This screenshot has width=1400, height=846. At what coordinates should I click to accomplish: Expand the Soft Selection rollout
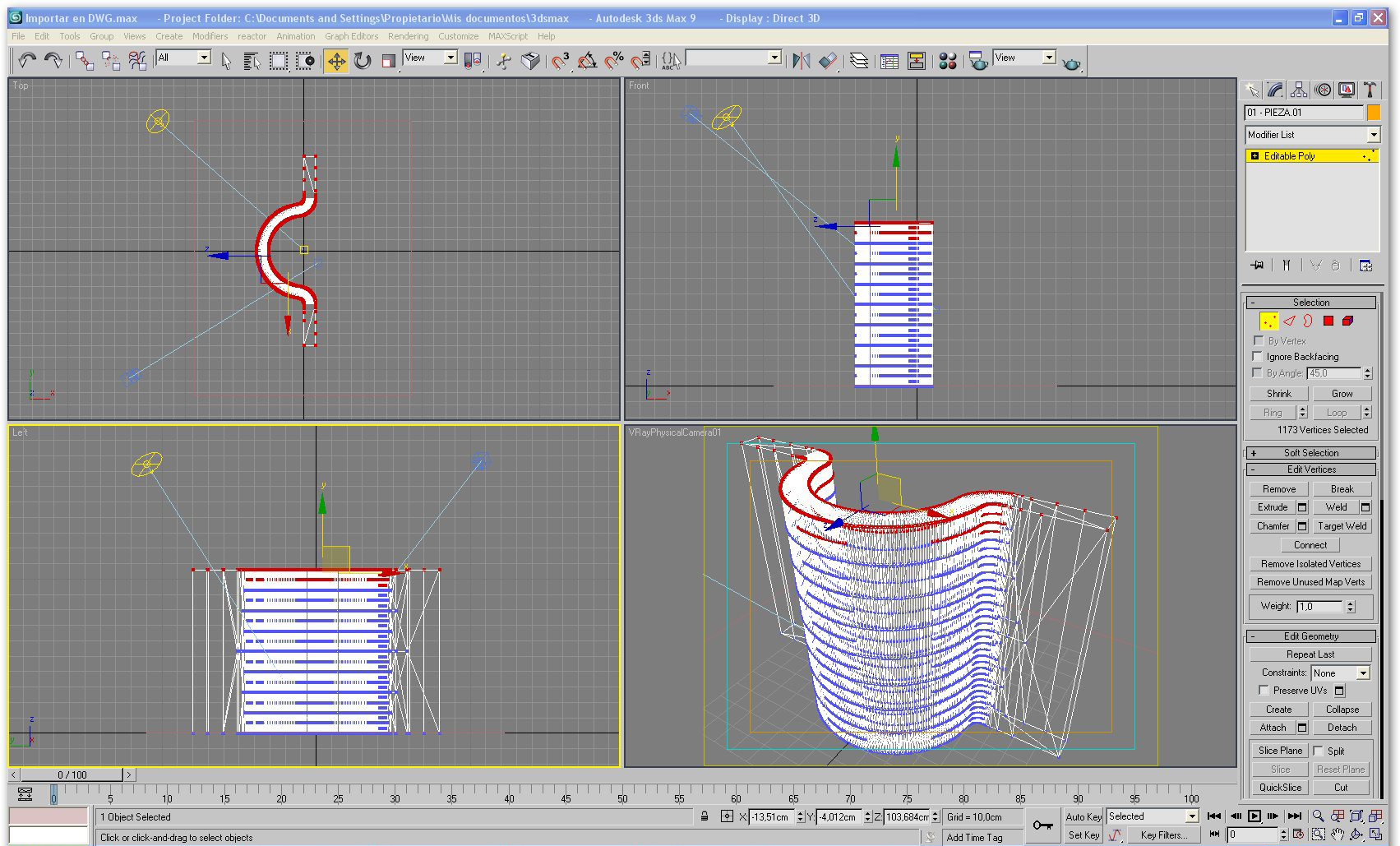1310,453
